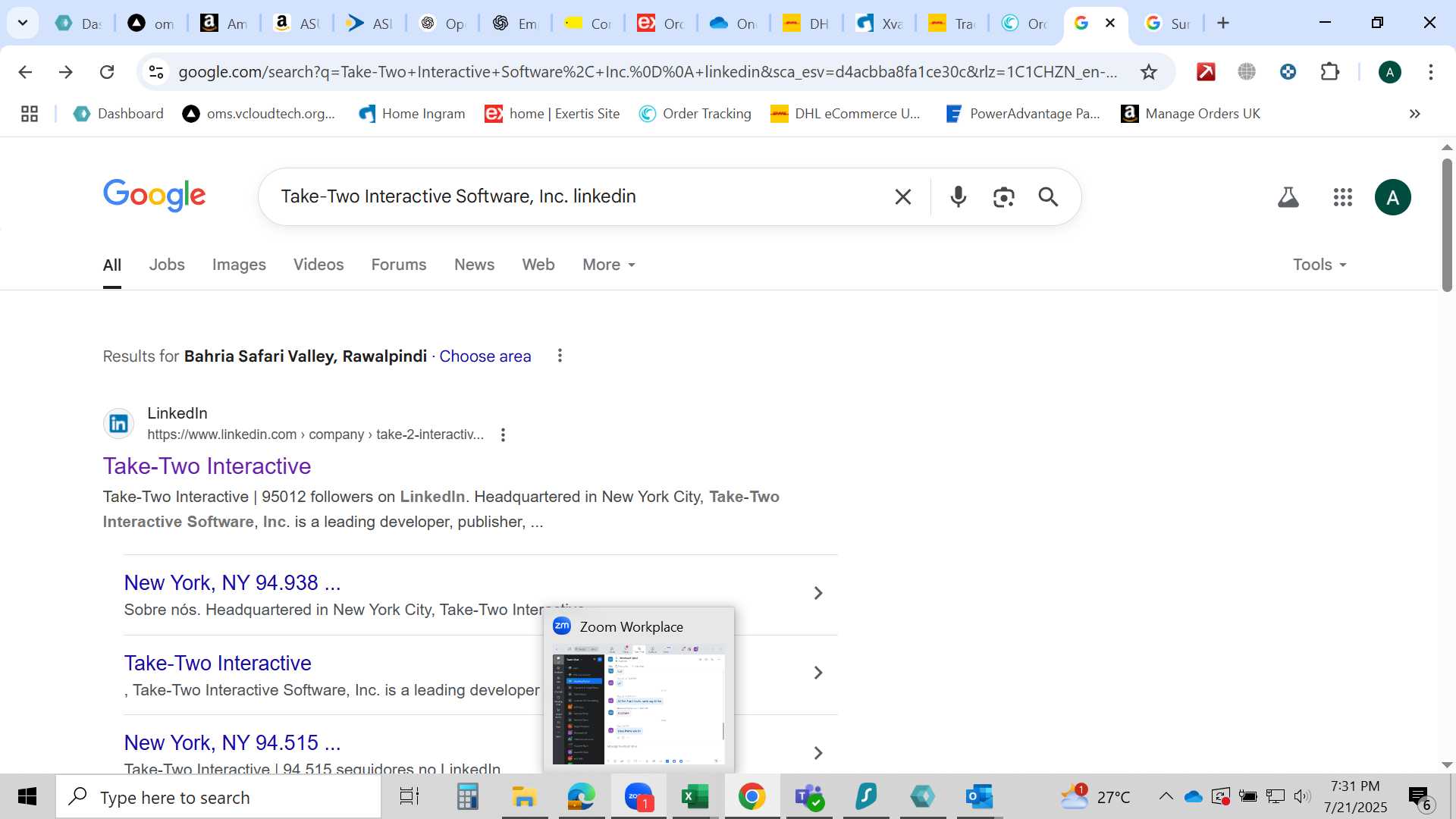This screenshot has height=819, width=1456.
Task: Switch to the Jobs search tab
Action: [167, 265]
